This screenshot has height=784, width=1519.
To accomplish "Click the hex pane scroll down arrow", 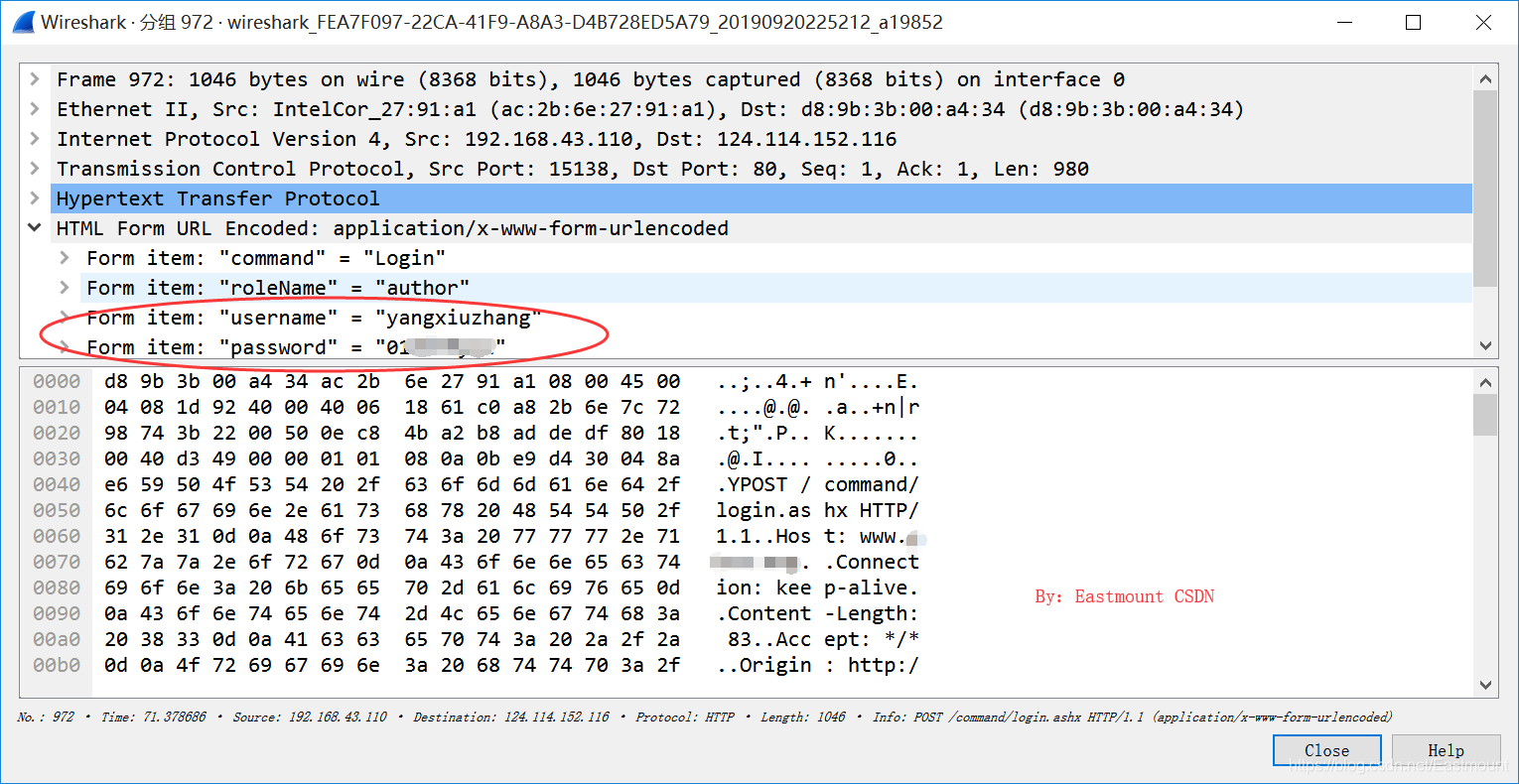I will coord(1485,685).
